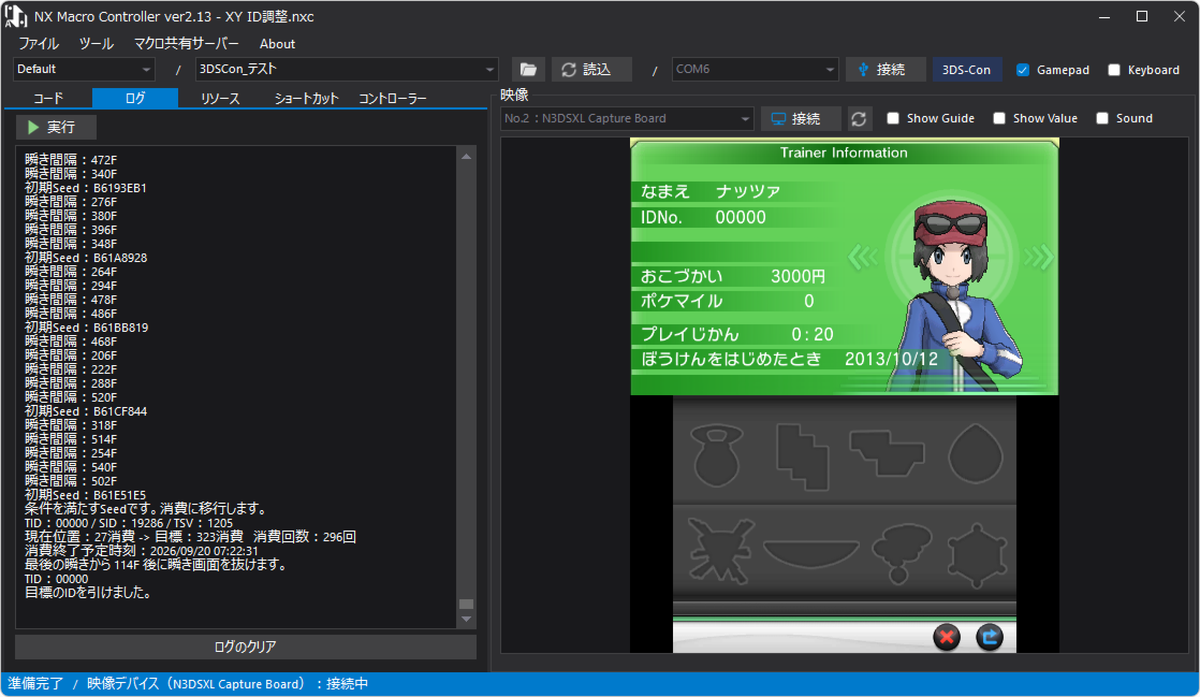Click the 消費終了予定時刻 log line

click(141, 551)
